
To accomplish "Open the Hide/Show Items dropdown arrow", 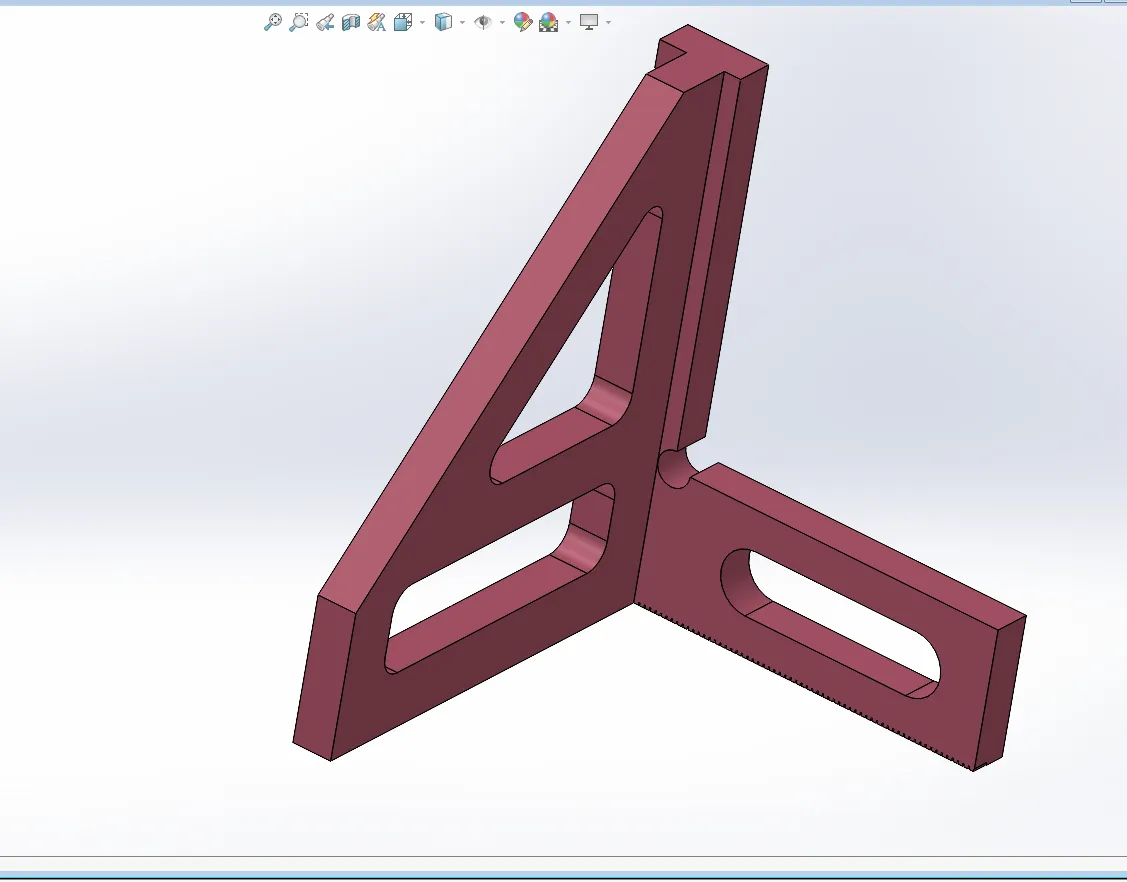I will tap(501, 22).
